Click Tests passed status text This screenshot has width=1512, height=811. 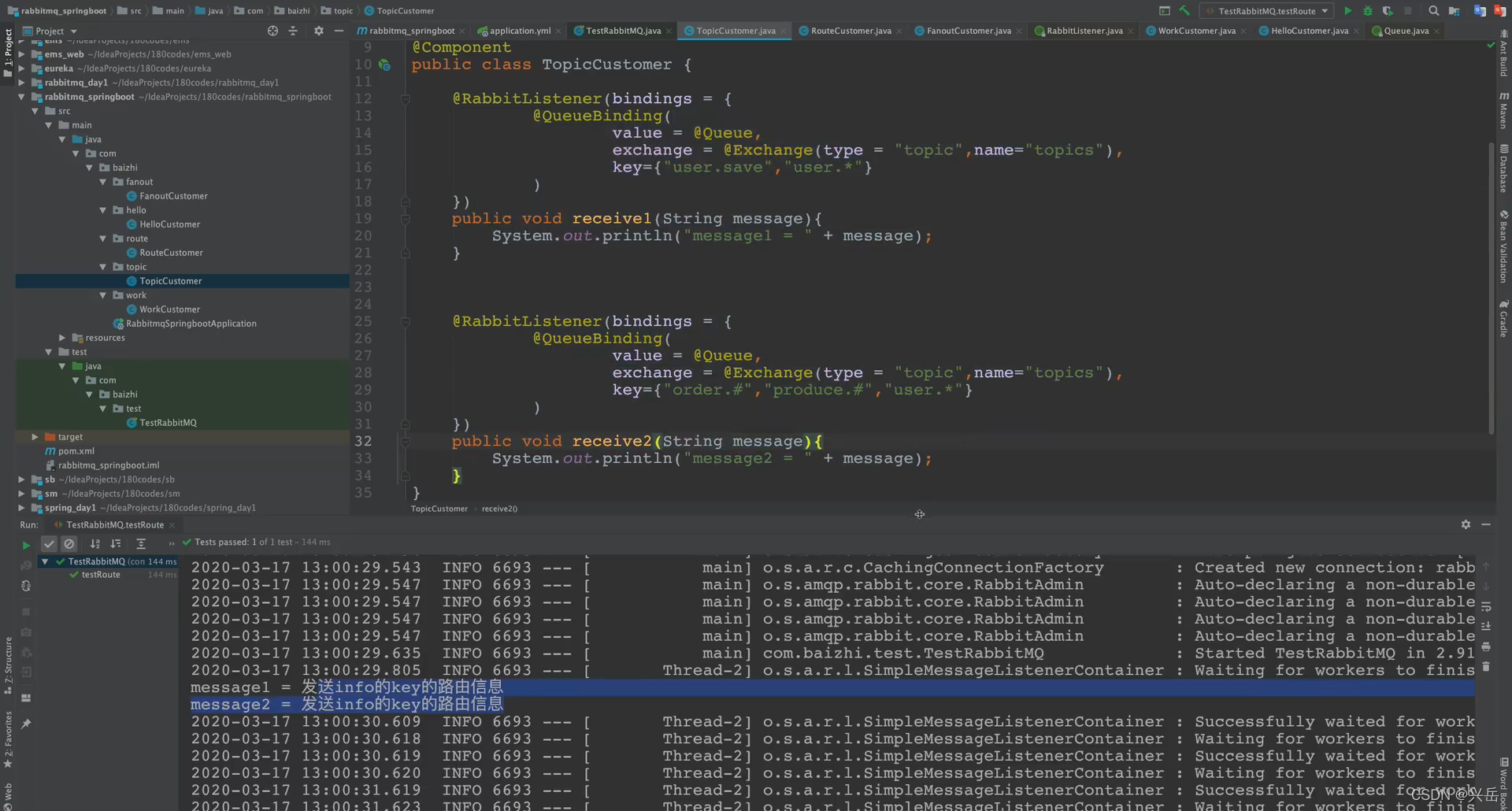[x=262, y=543]
